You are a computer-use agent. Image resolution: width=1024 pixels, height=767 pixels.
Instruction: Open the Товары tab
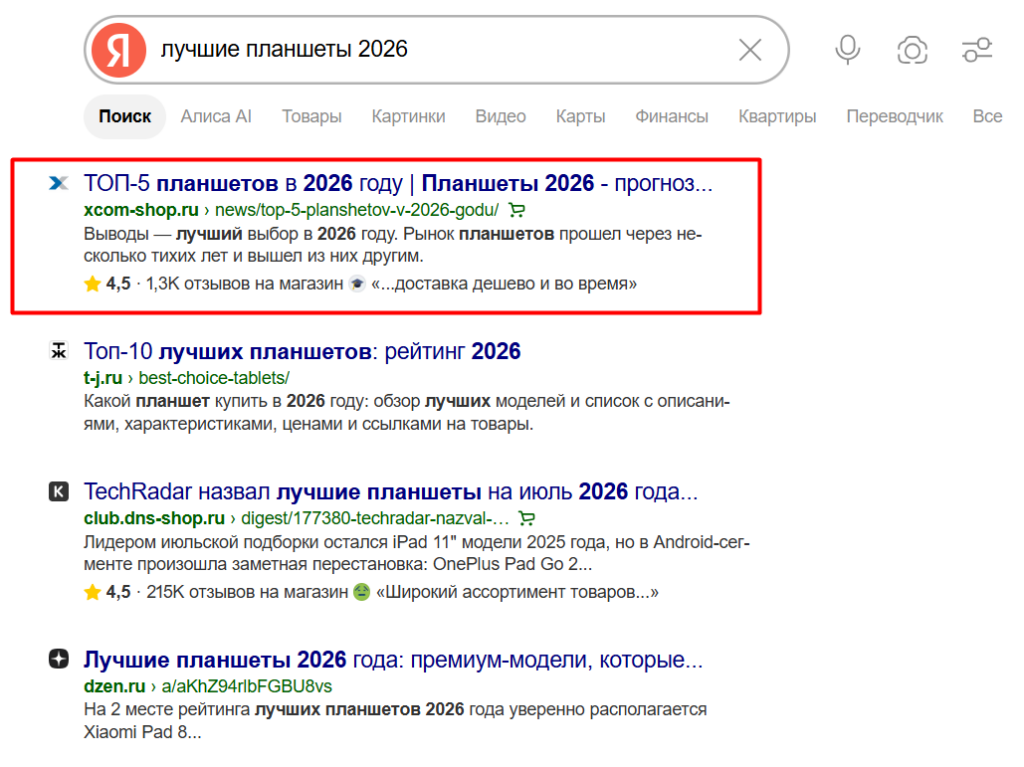click(x=312, y=116)
